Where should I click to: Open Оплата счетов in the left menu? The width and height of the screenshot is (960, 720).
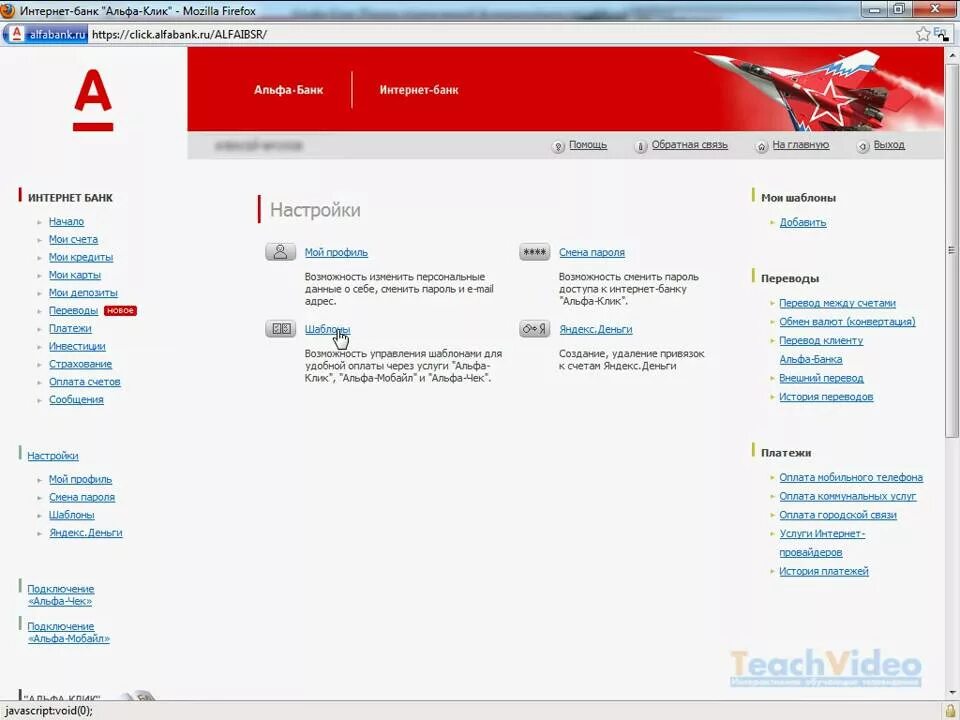[84, 381]
